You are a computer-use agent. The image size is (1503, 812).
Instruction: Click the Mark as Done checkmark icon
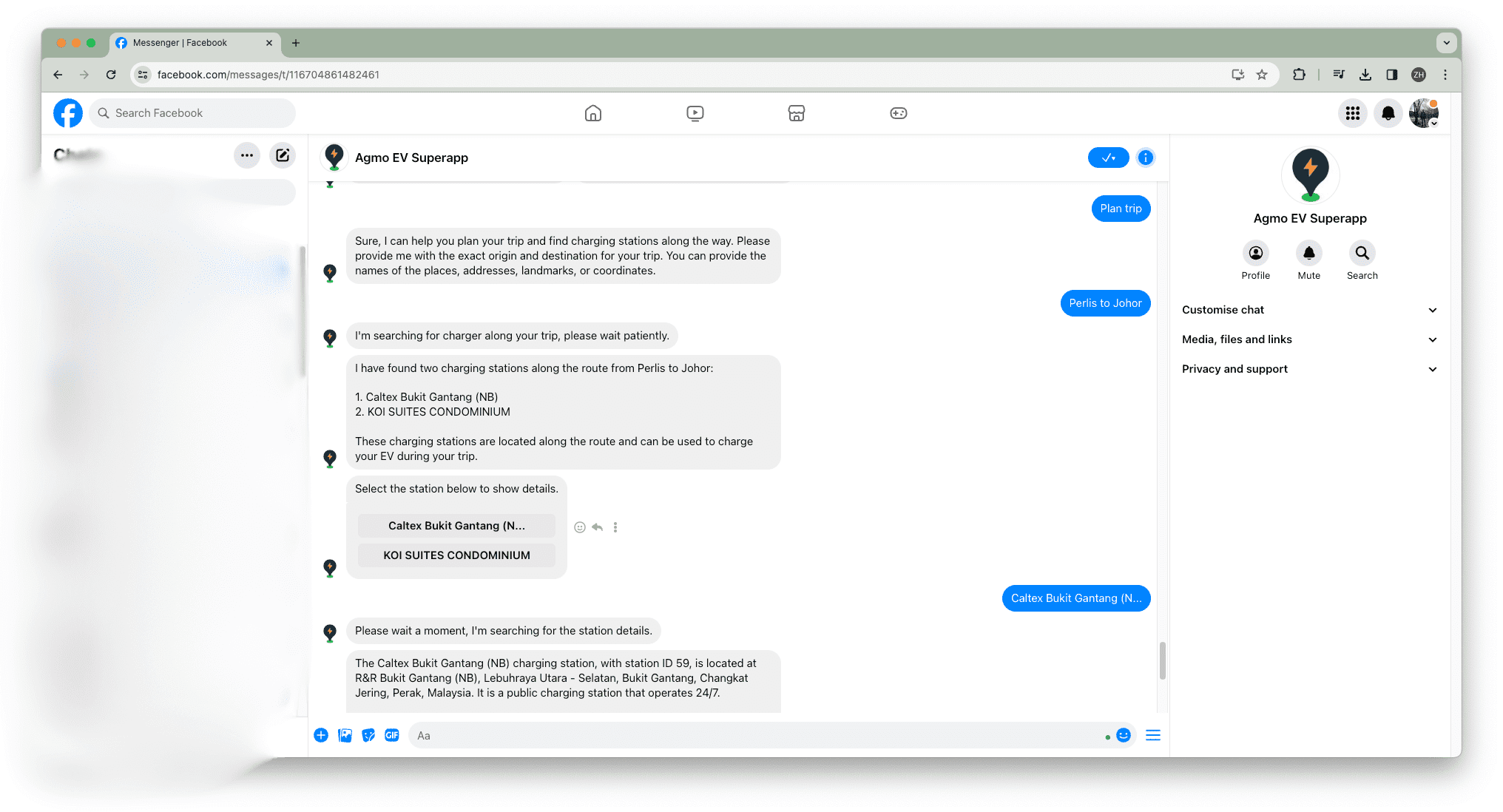[1108, 158]
